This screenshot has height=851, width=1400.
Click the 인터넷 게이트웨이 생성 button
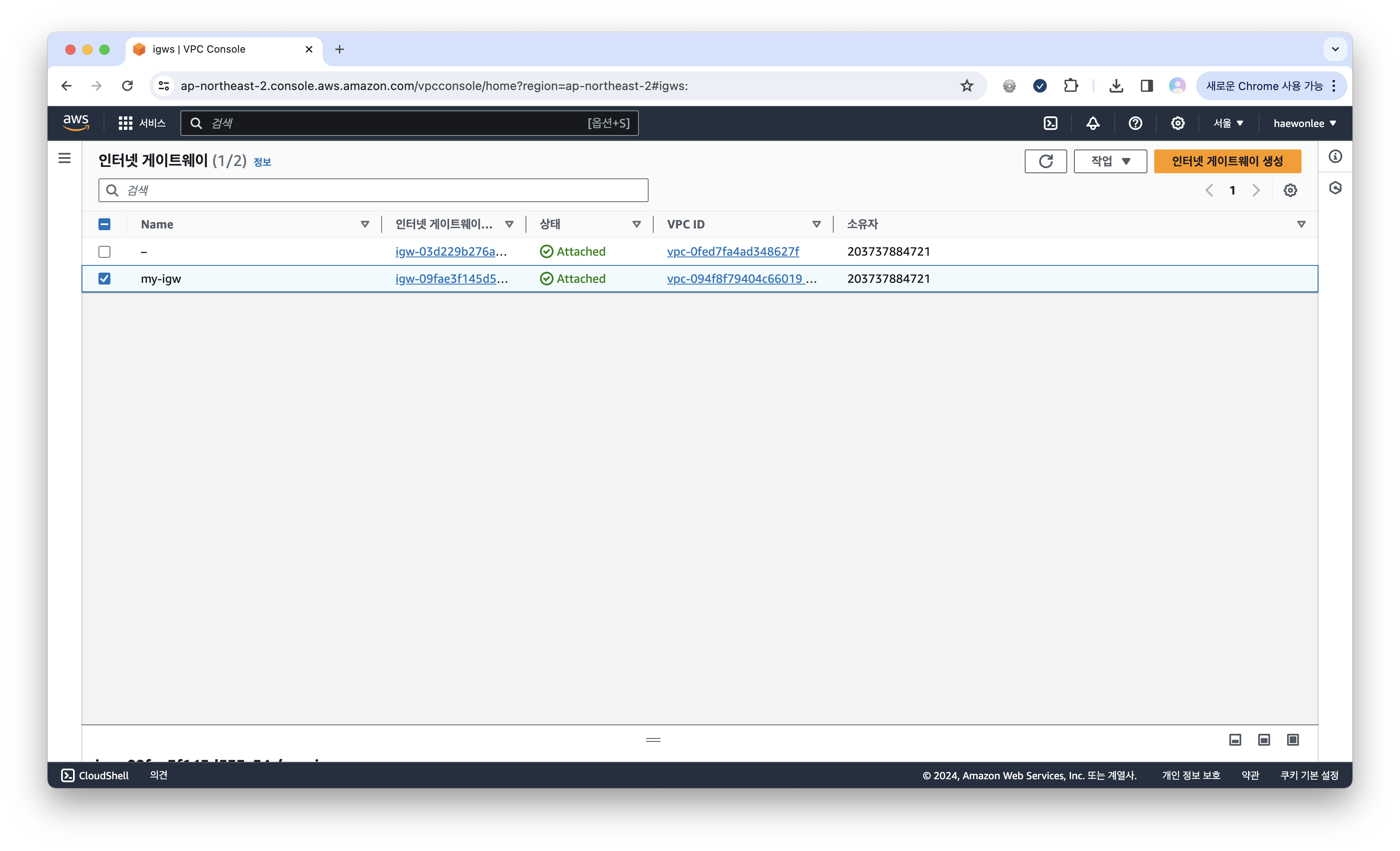1227,161
